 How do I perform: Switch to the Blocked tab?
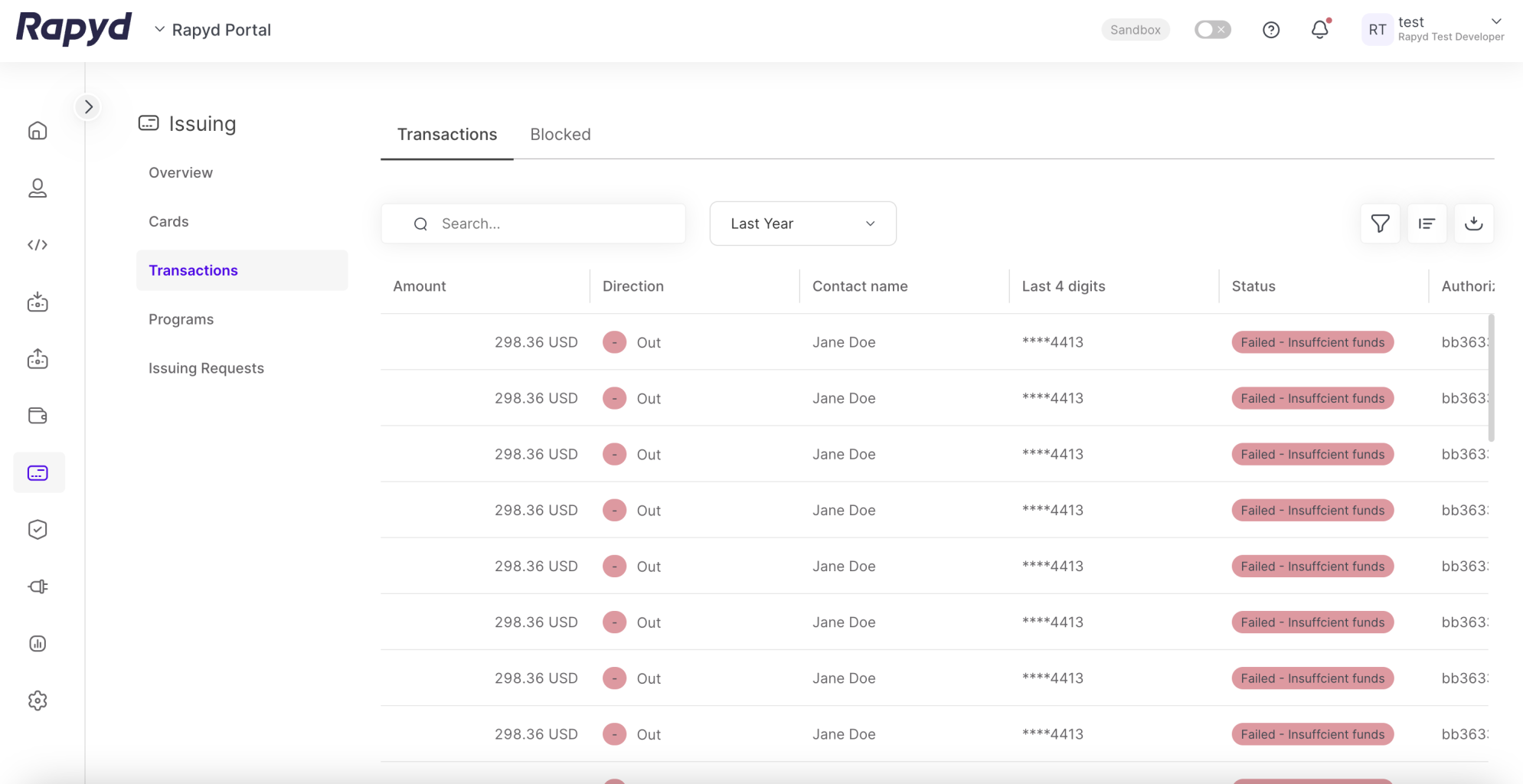(x=560, y=135)
